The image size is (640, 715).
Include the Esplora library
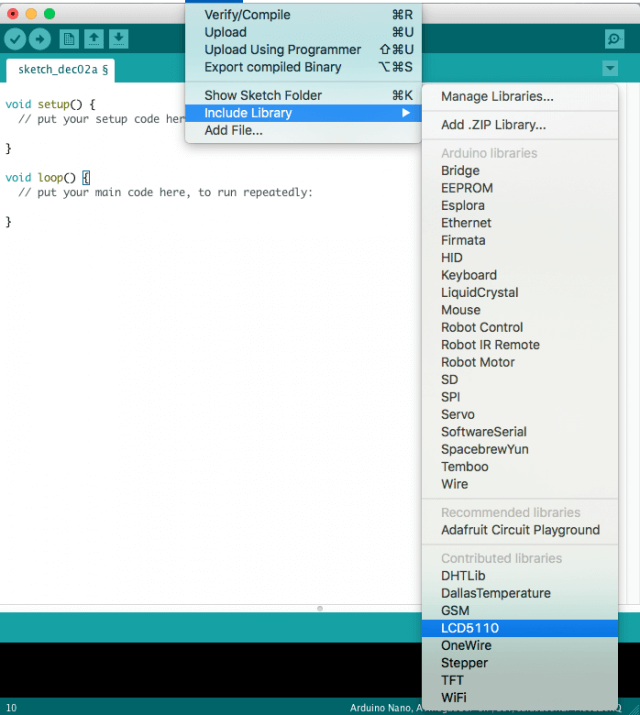tap(520, 205)
